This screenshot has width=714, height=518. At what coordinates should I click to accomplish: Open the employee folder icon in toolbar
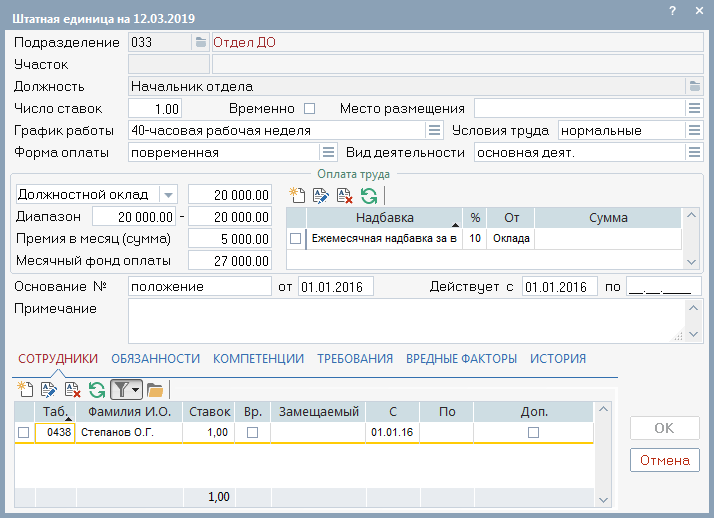[155, 390]
